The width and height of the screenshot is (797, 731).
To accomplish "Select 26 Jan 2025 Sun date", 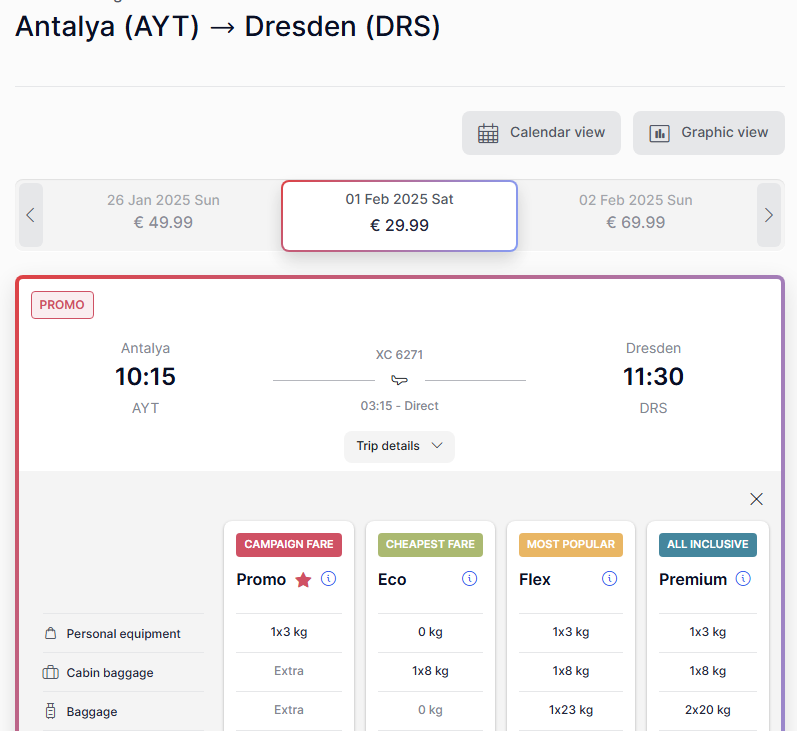I will 163,211.
